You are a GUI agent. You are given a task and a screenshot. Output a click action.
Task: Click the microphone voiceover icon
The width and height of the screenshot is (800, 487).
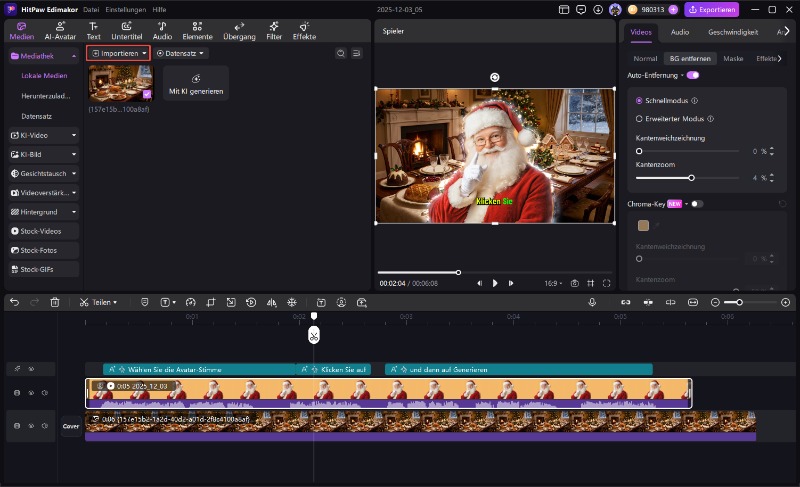point(592,302)
